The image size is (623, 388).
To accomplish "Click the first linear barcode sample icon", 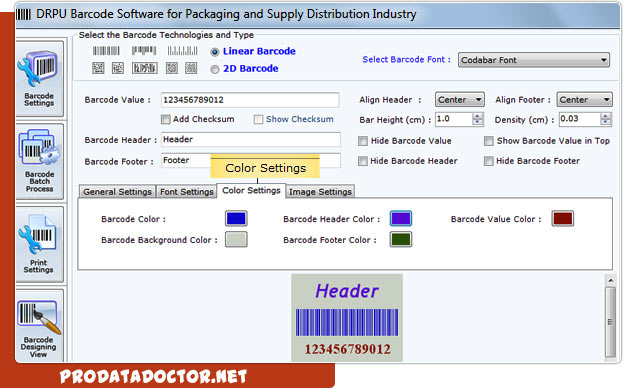I will (106, 50).
